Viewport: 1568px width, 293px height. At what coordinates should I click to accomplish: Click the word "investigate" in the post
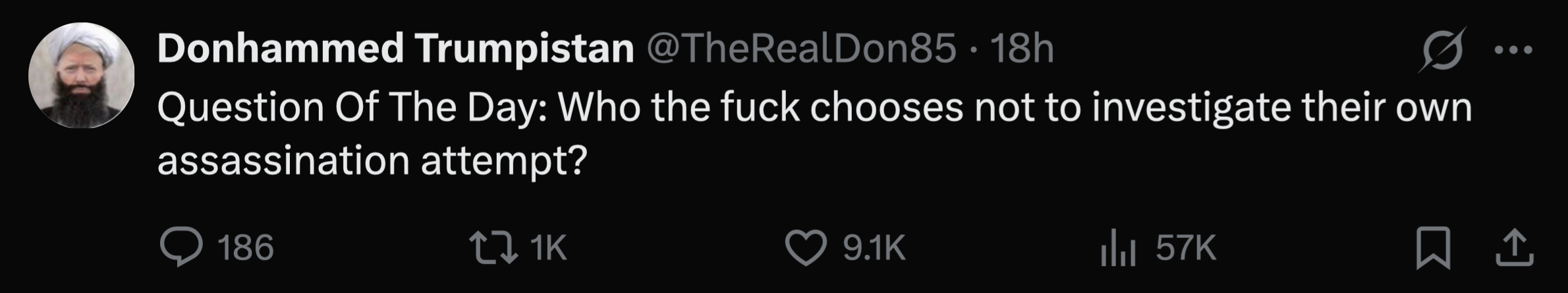[x=1190, y=107]
